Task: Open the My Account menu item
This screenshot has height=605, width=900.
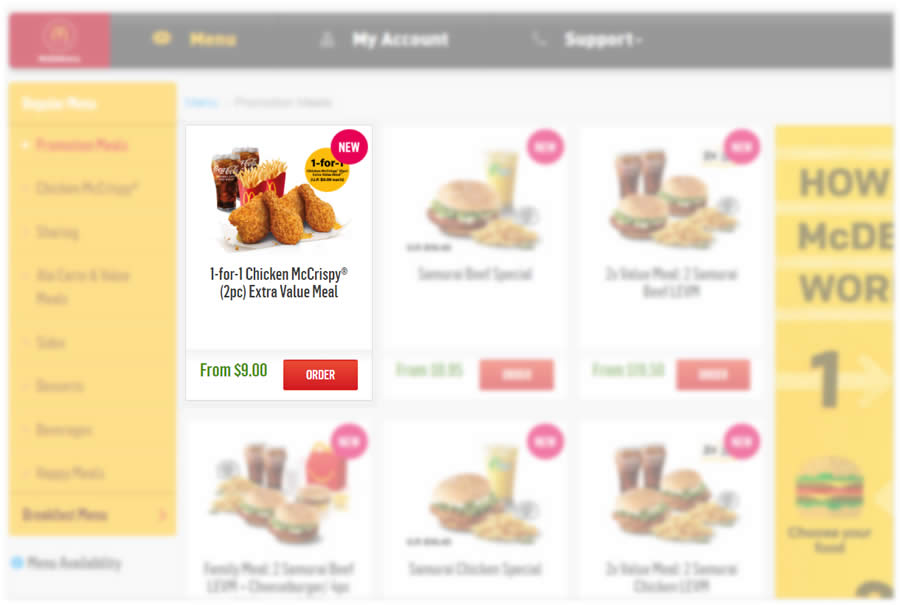Action: pyautogui.click(x=400, y=39)
